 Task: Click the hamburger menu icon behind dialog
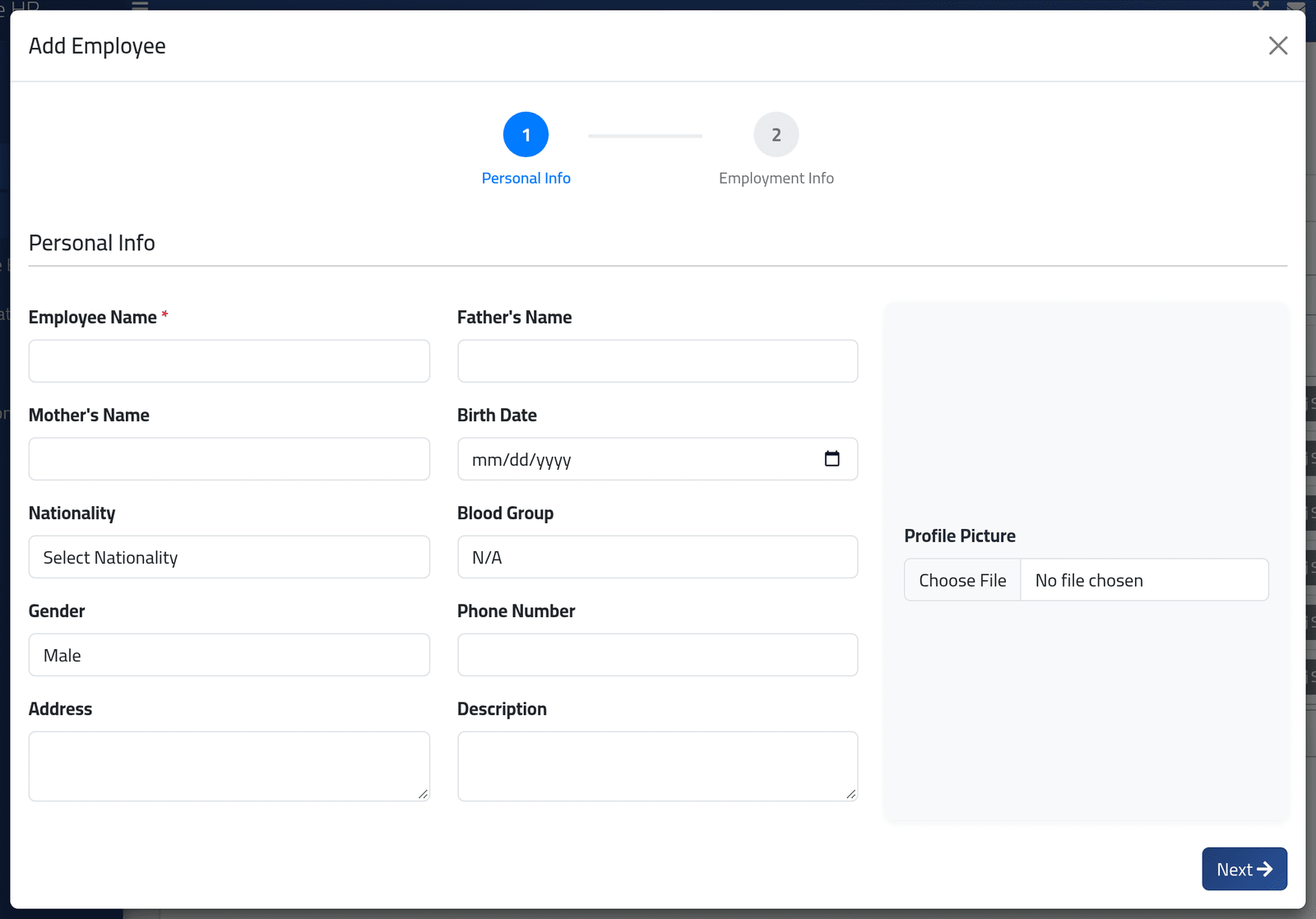140,5
